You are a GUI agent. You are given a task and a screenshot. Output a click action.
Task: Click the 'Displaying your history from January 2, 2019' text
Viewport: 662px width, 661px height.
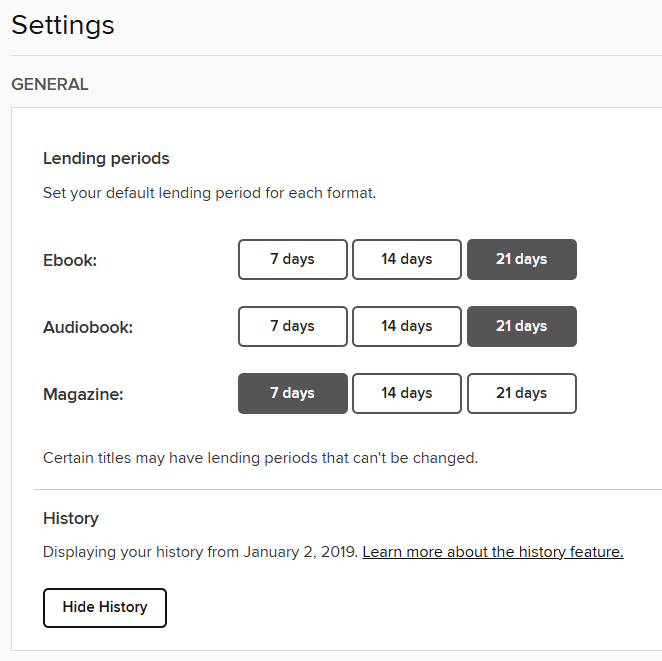tap(200, 552)
